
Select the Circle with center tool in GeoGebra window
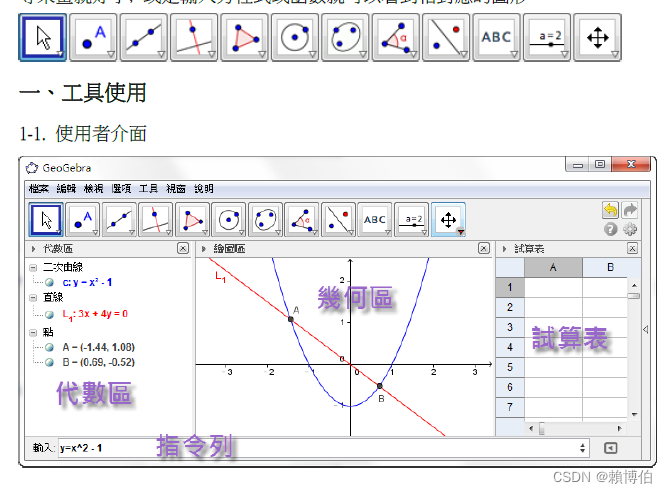tap(229, 220)
